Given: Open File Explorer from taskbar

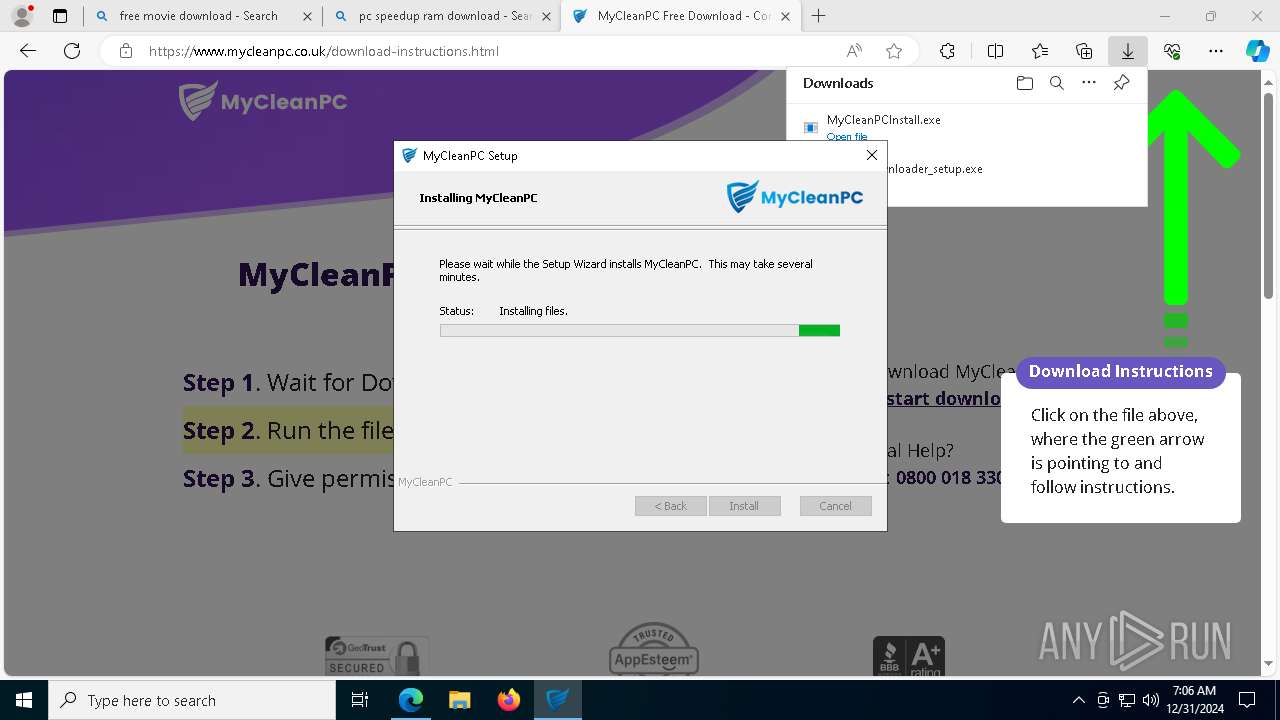Looking at the screenshot, I should click(x=460, y=700).
